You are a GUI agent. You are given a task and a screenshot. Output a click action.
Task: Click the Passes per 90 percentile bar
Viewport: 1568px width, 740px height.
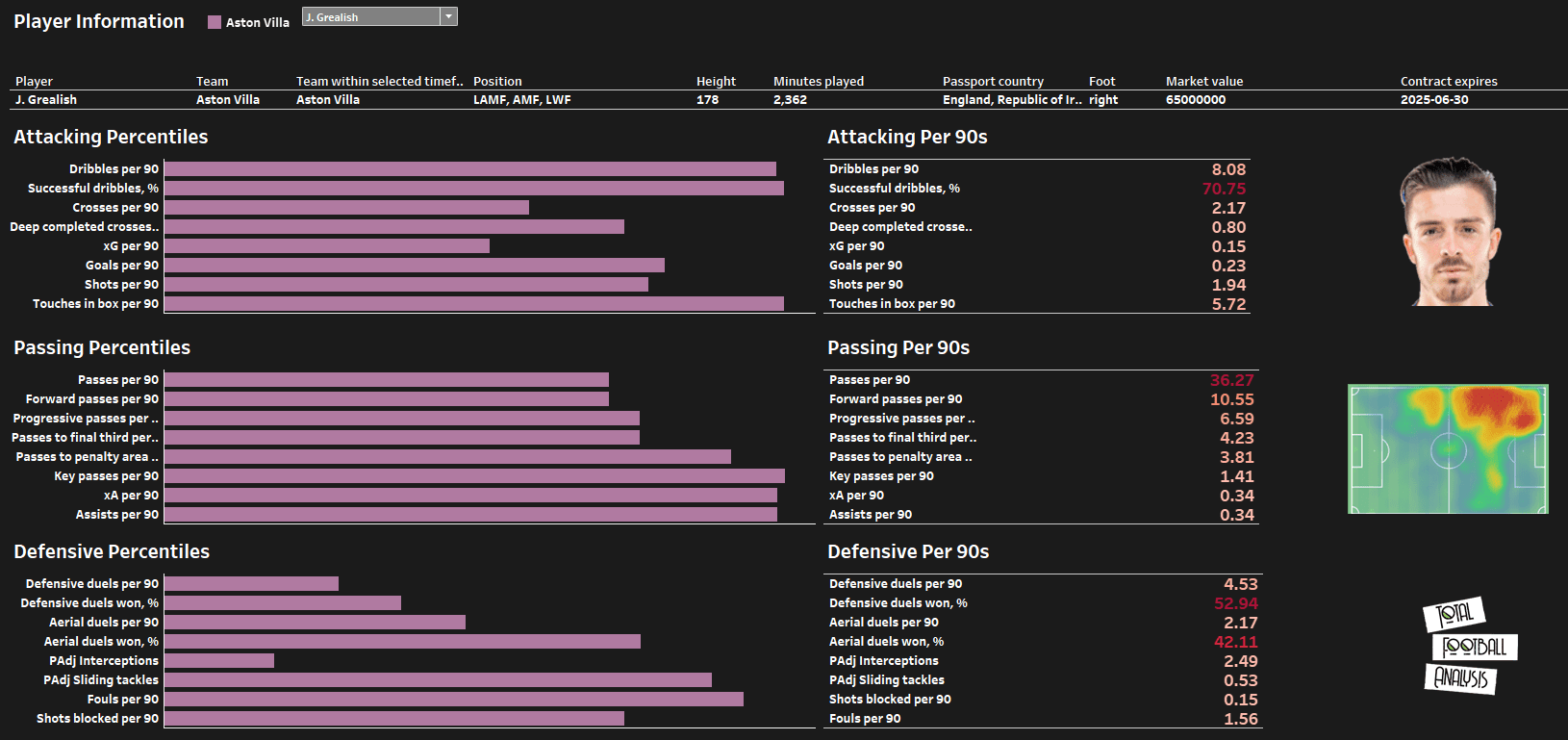pos(387,380)
